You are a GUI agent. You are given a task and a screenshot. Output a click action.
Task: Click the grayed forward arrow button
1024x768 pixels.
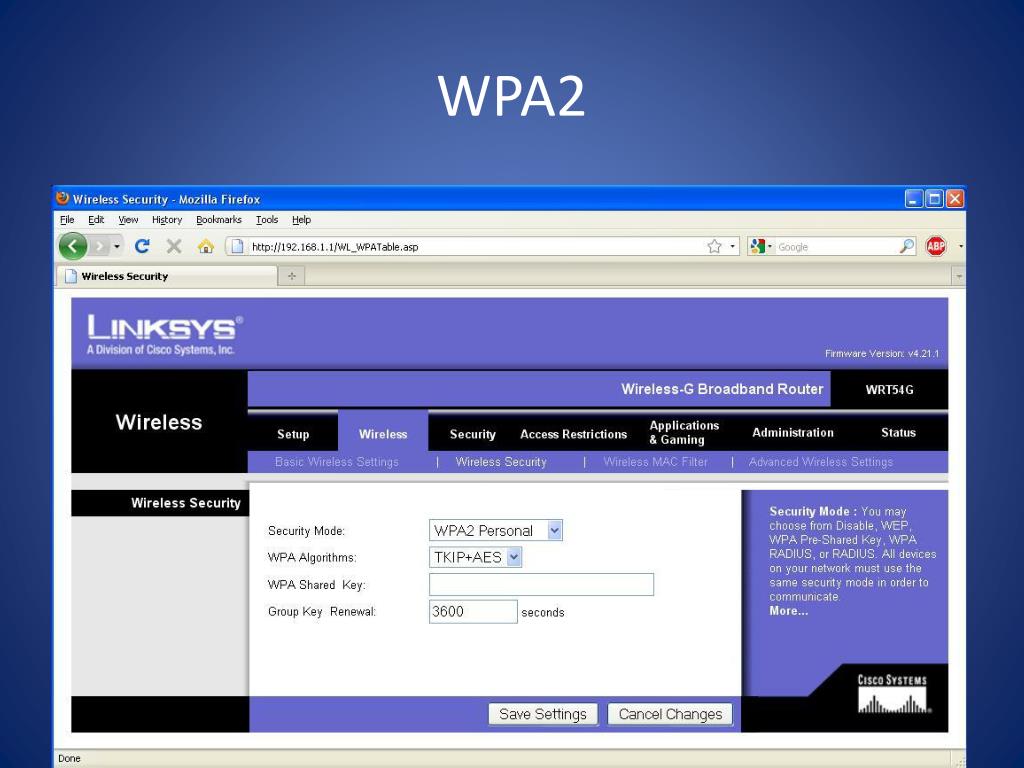point(99,246)
